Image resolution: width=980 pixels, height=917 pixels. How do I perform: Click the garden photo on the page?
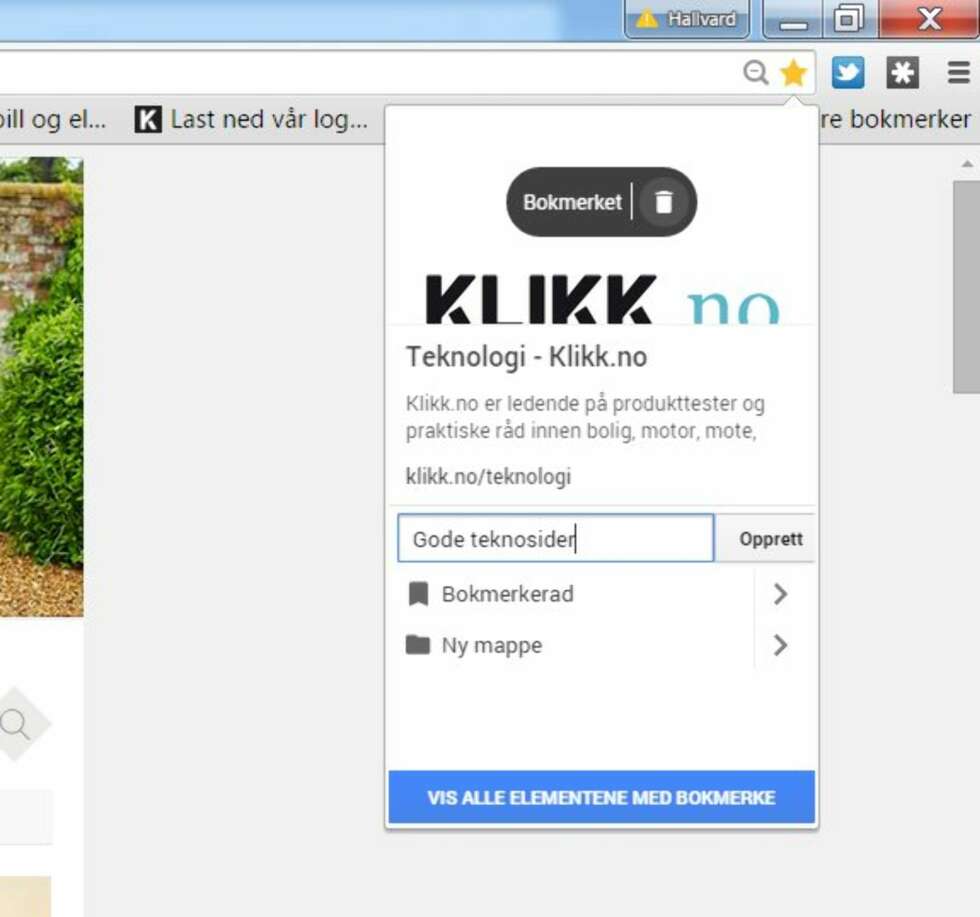pyautogui.click(x=41, y=386)
